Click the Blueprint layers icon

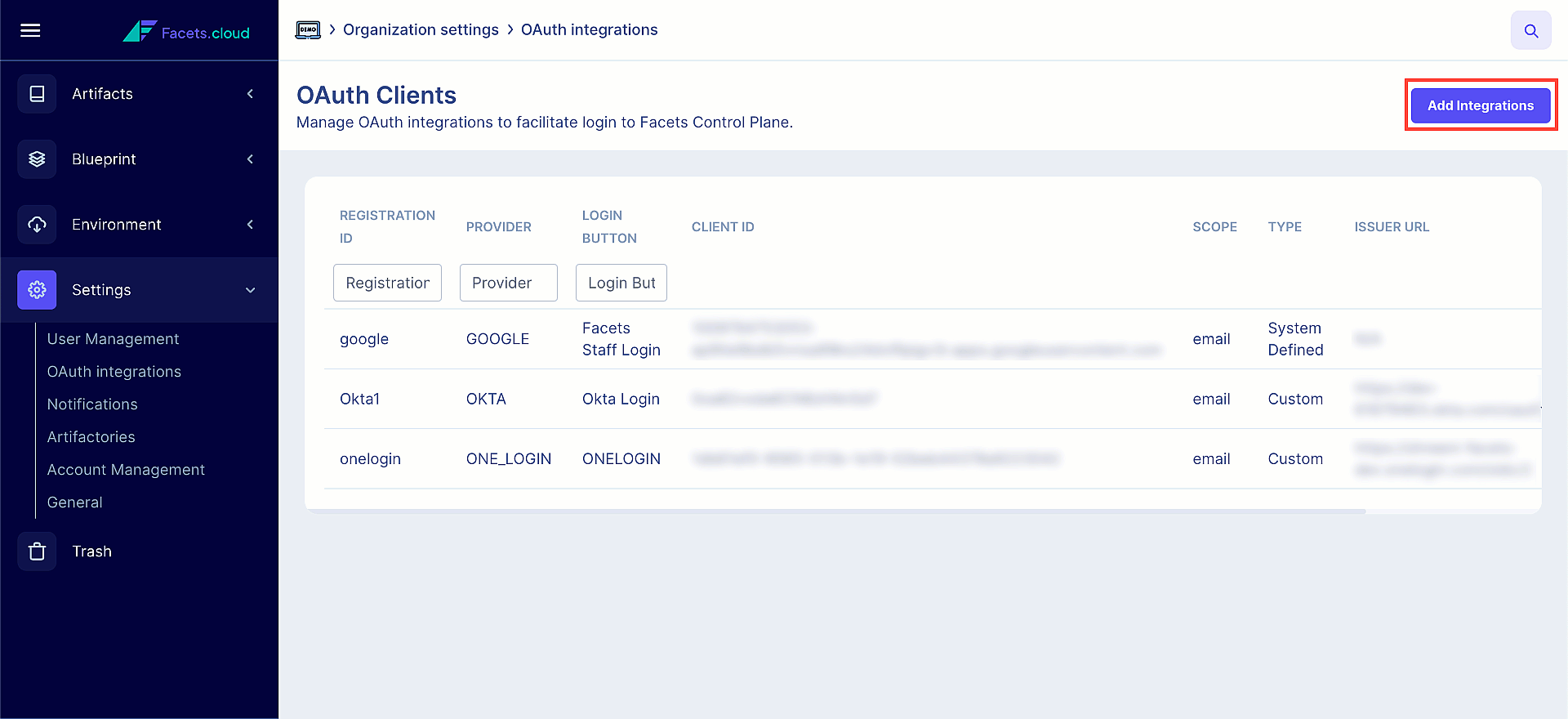(x=37, y=159)
